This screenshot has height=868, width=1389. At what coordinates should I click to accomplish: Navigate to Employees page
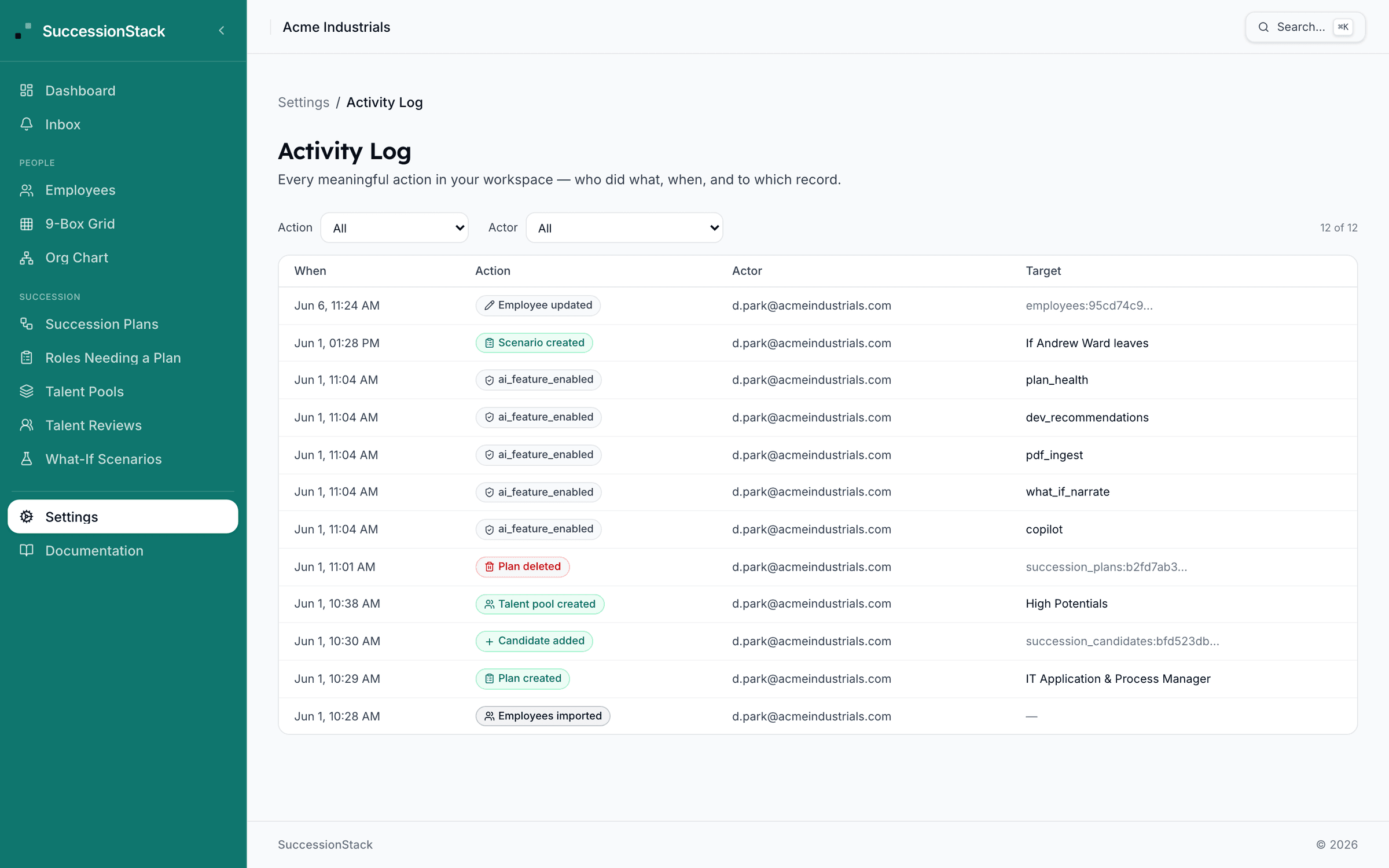123,190
